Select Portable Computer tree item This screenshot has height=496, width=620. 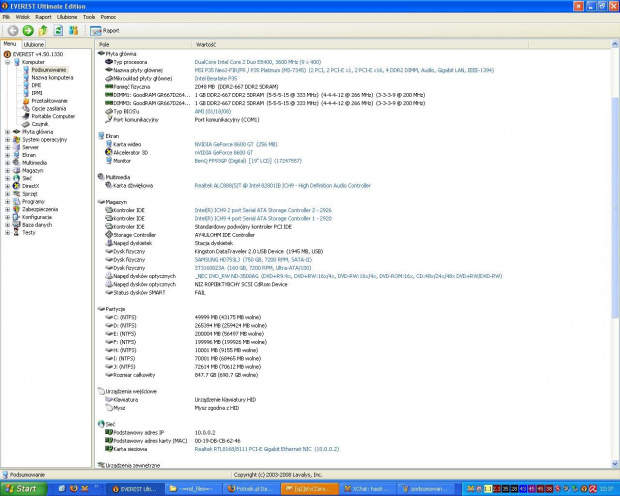click(x=53, y=116)
